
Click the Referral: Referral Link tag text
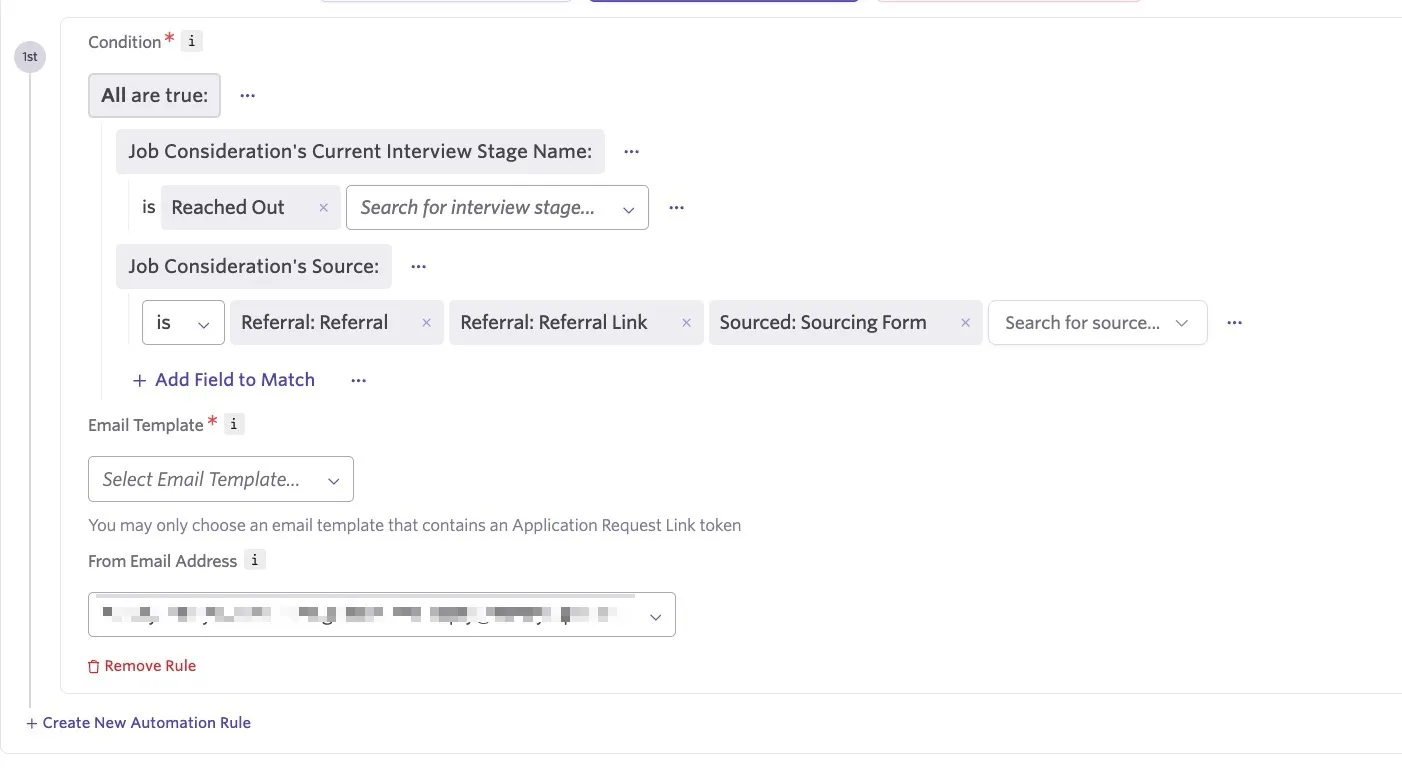(x=554, y=323)
